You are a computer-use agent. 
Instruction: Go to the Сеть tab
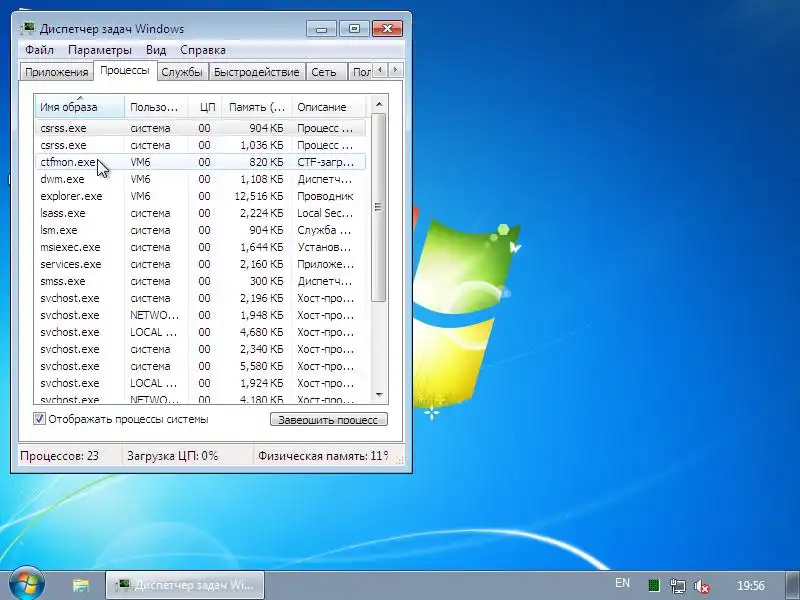click(323, 72)
